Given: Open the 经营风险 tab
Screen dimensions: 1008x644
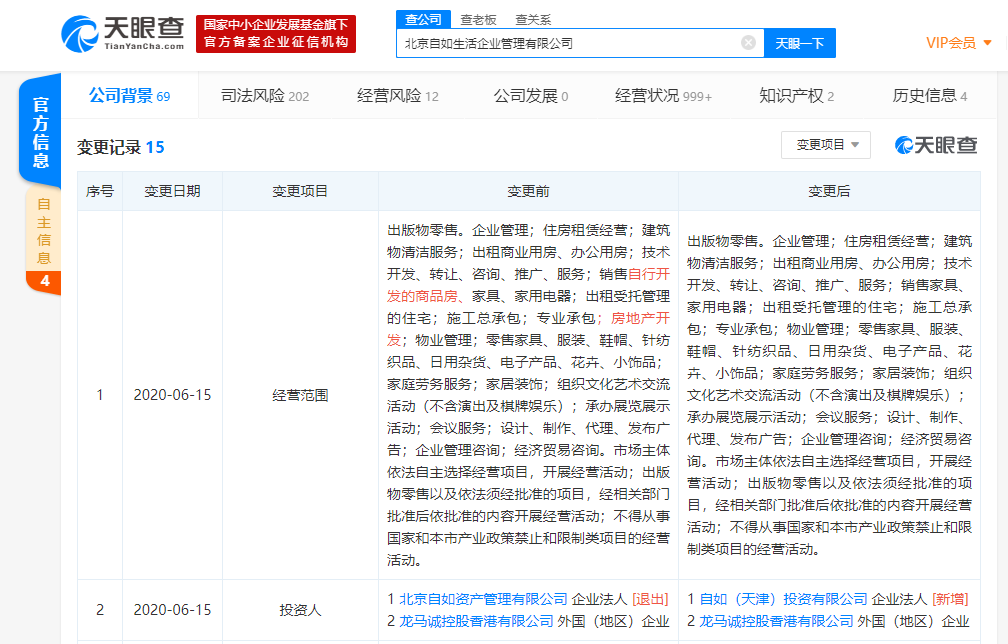Looking at the screenshot, I should [x=398, y=96].
